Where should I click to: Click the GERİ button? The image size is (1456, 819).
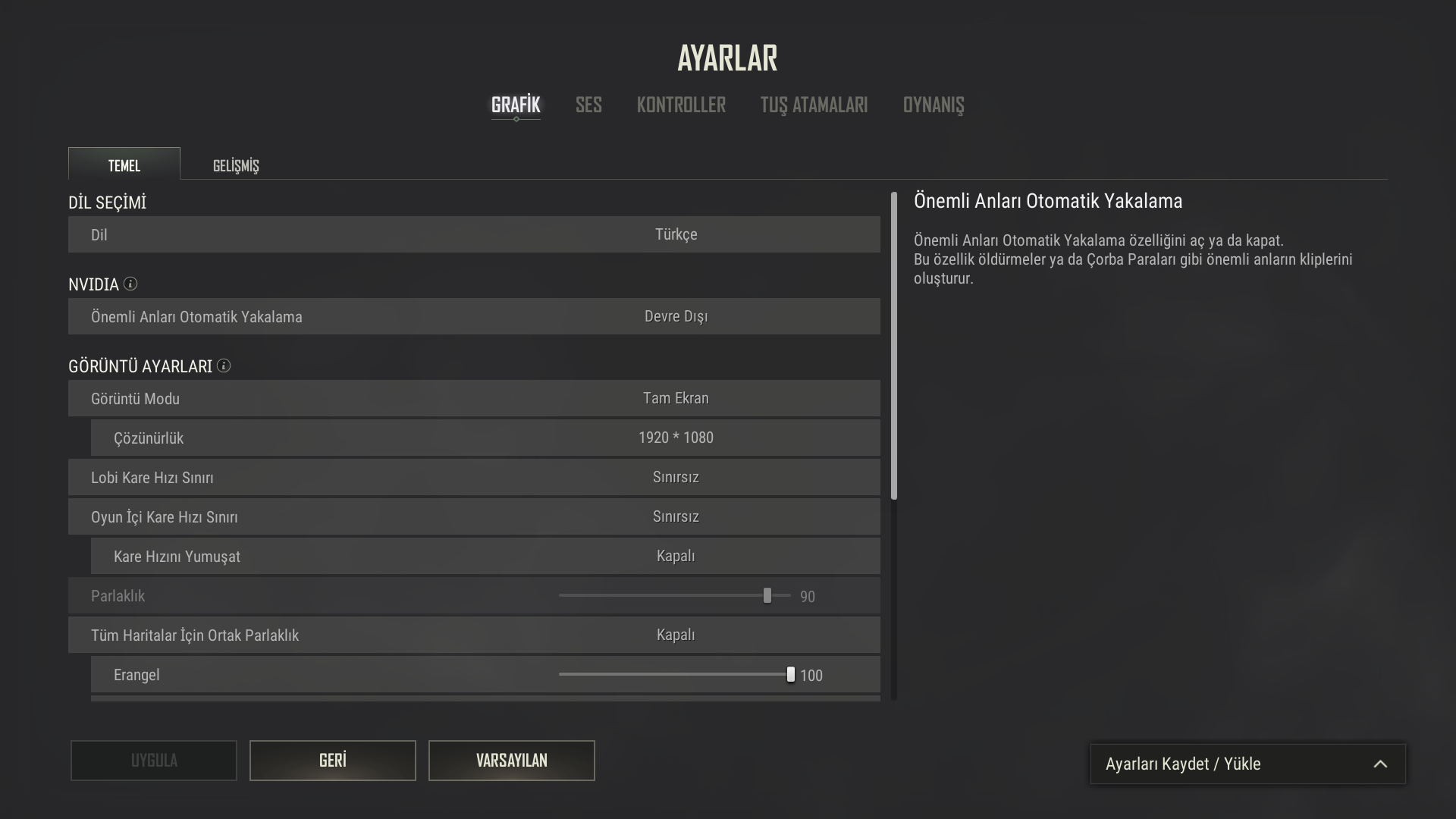tap(332, 760)
